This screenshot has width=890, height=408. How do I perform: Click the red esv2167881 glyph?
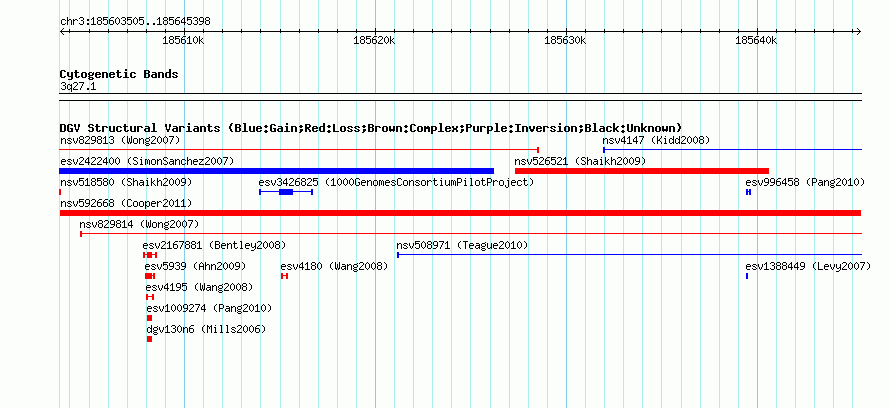[150, 255]
